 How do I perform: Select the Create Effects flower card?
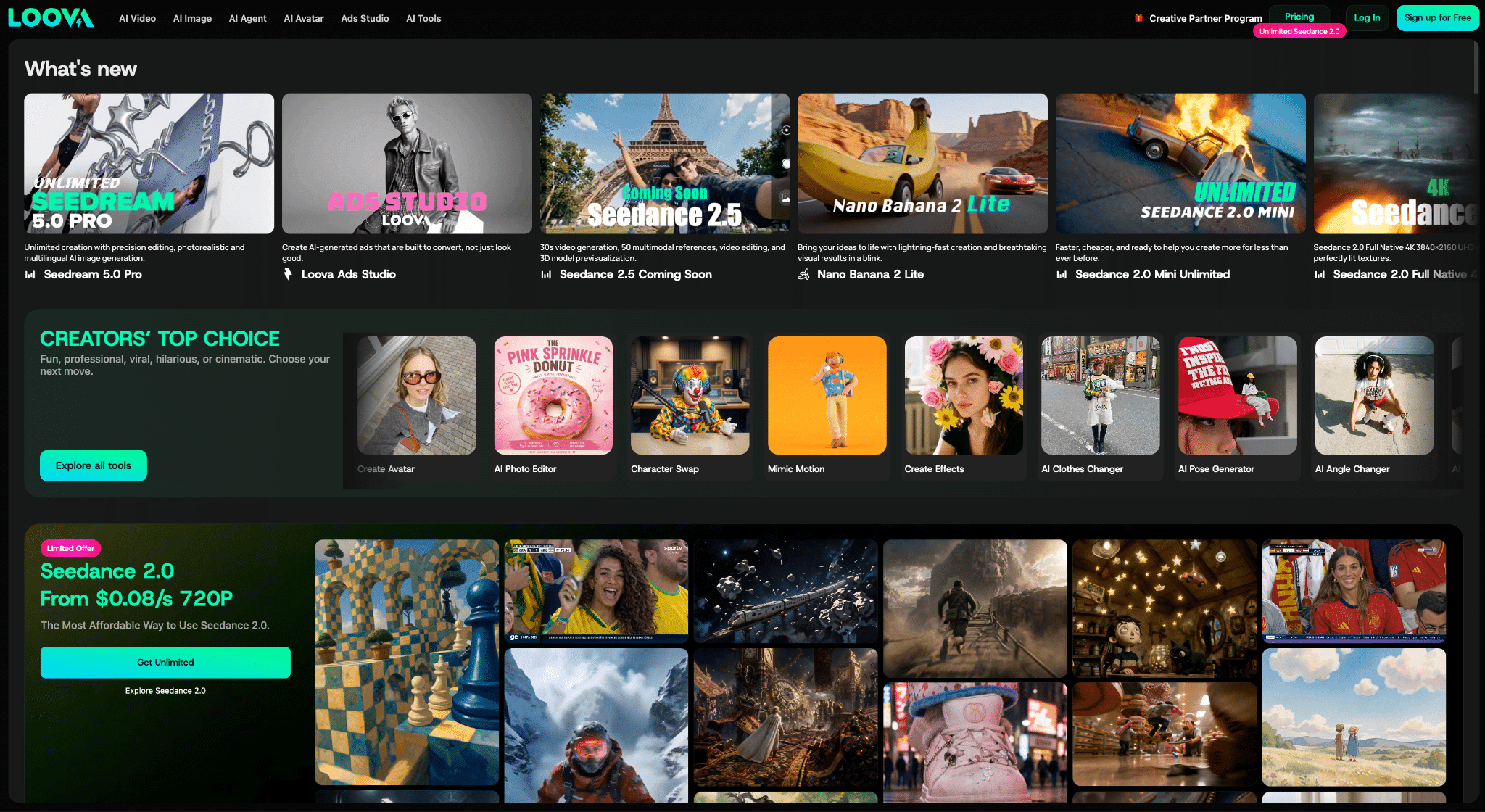click(x=964, y=406)
